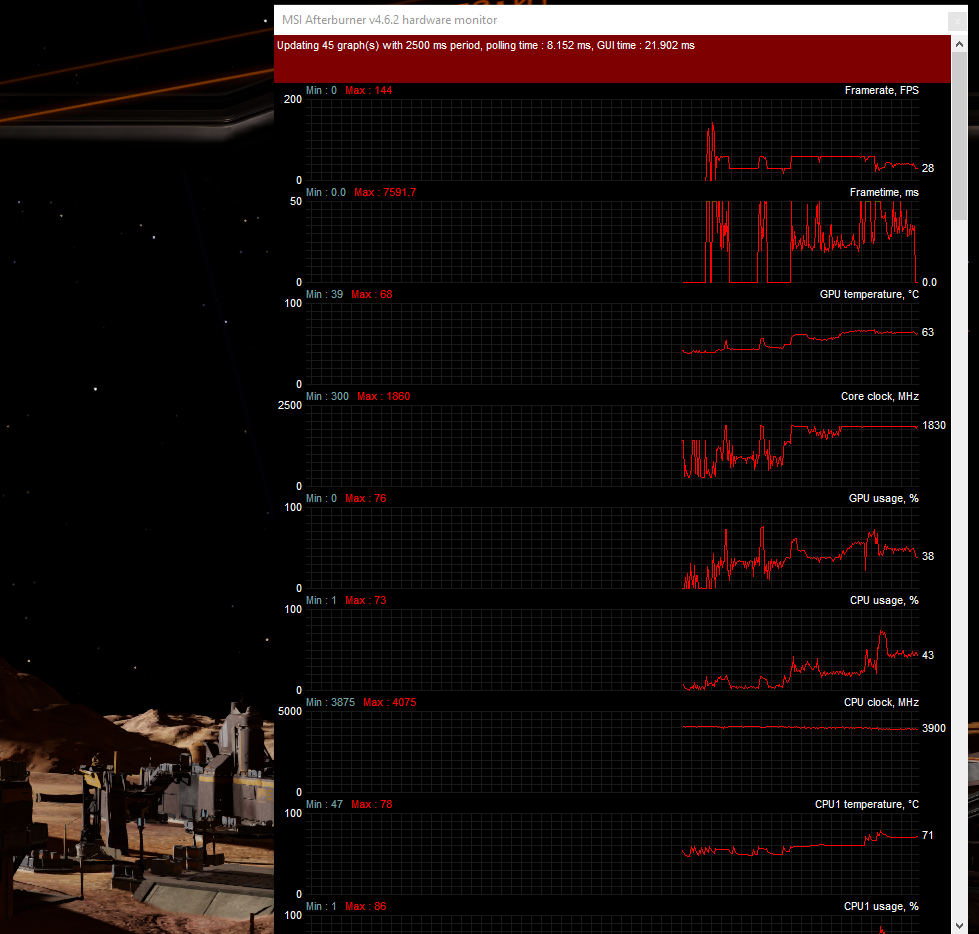Screen dimensions: 979x934
Task: Click inside the GPU usage, % graph
Action: (612, 548)
